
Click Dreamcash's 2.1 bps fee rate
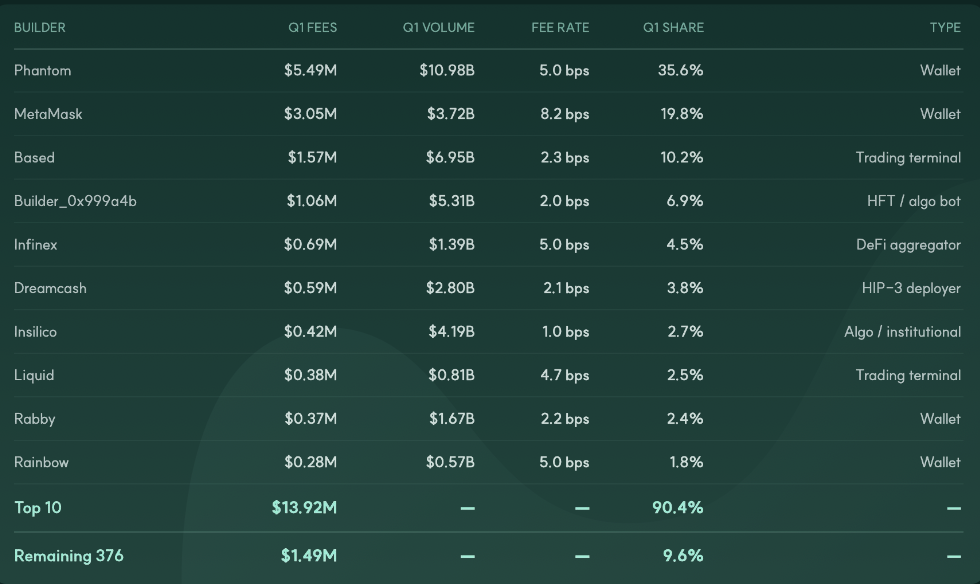pos(566,288)
